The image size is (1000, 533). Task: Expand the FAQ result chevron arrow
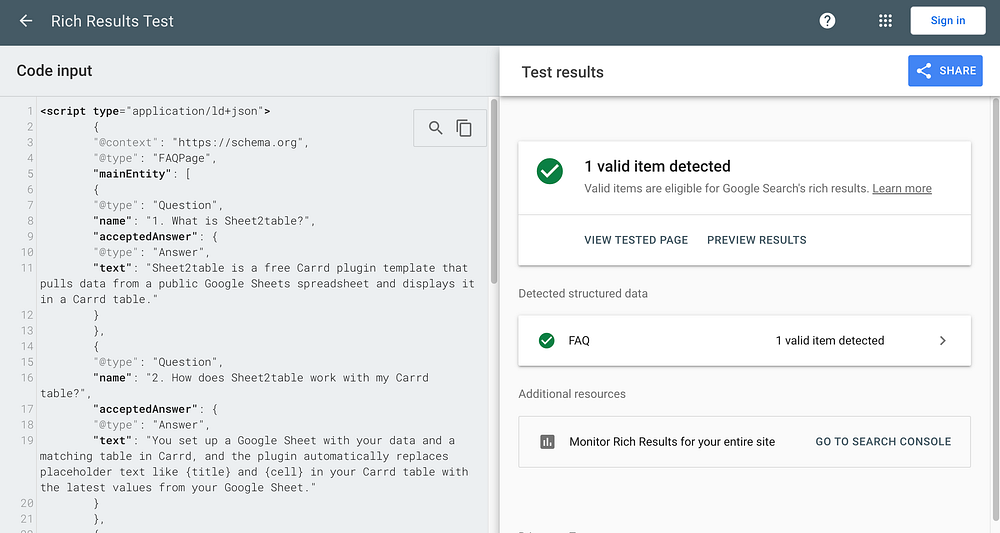(x=942, y=341)
